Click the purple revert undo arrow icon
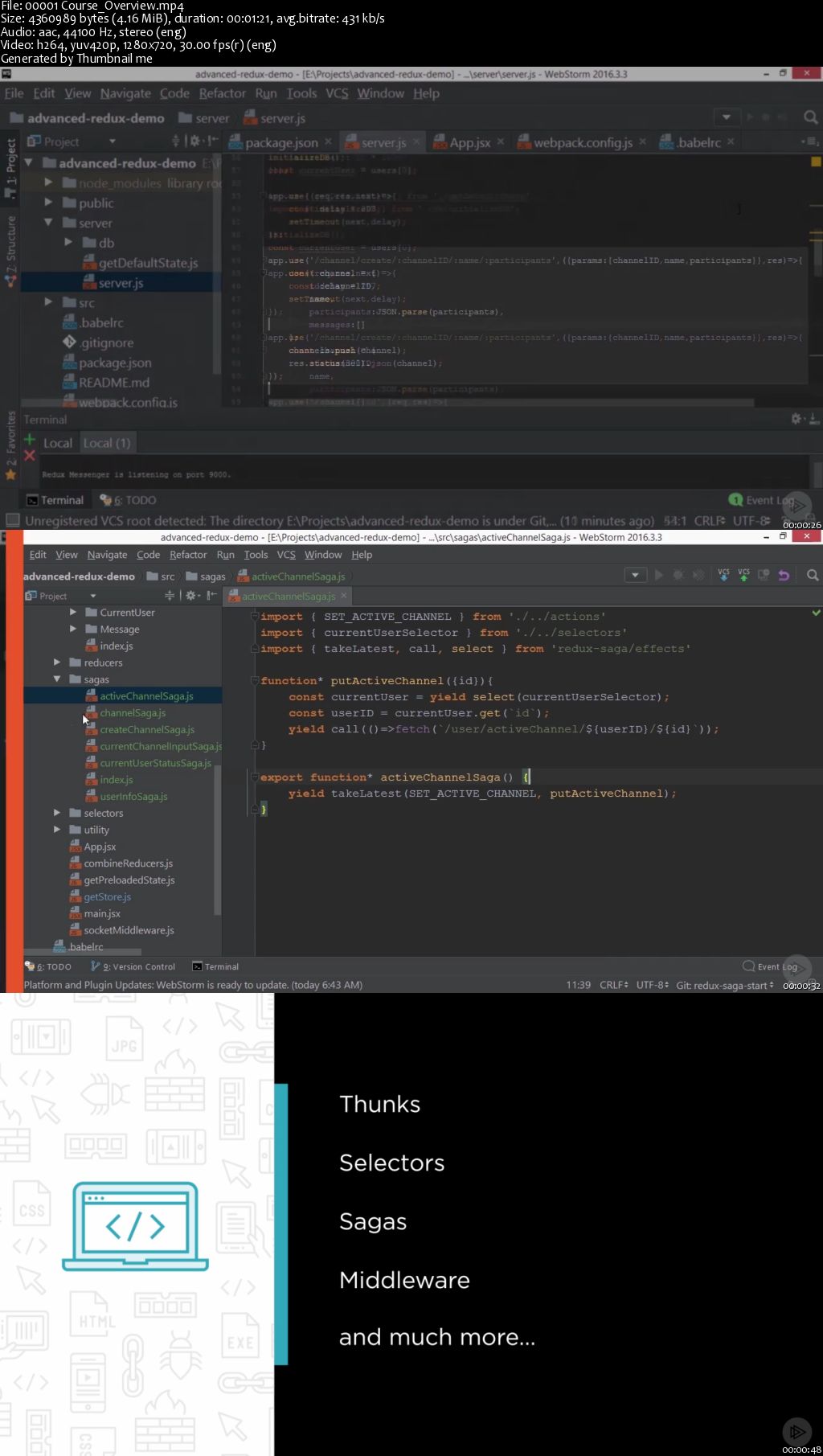The height and width of the screenshot is (1456, 823). pyautogui.click(x=784, y=576)
